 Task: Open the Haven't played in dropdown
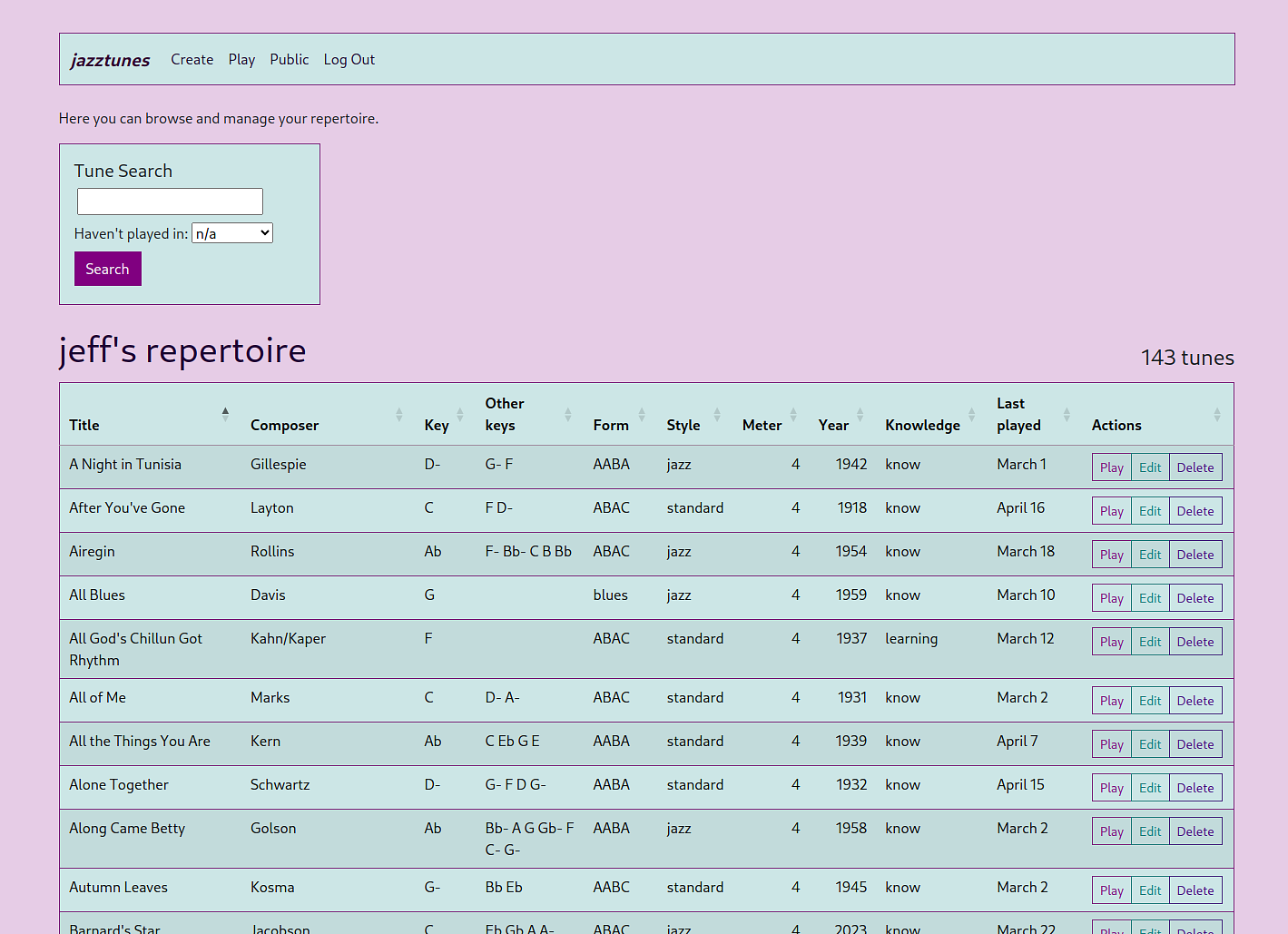[x=232, y=233]
